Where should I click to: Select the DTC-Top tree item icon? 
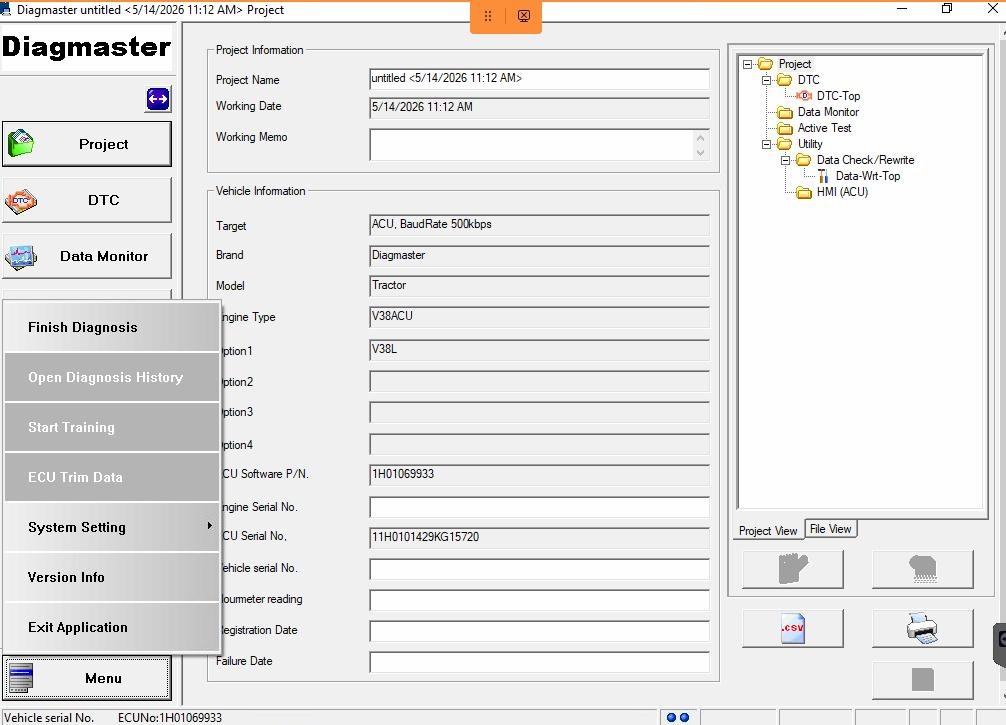click(x=804, y=96)
